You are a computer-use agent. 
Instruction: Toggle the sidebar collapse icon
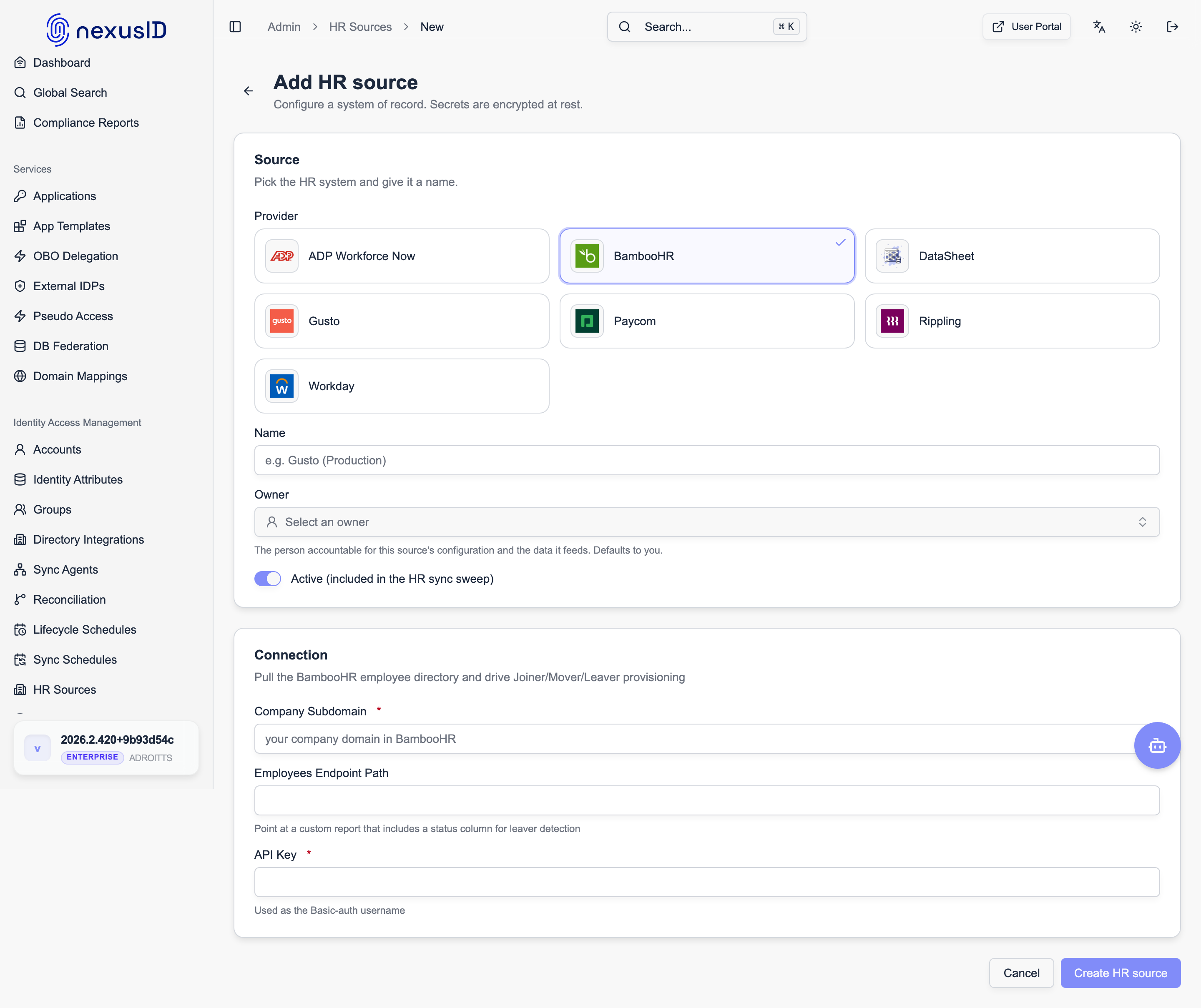coord(235,27)
